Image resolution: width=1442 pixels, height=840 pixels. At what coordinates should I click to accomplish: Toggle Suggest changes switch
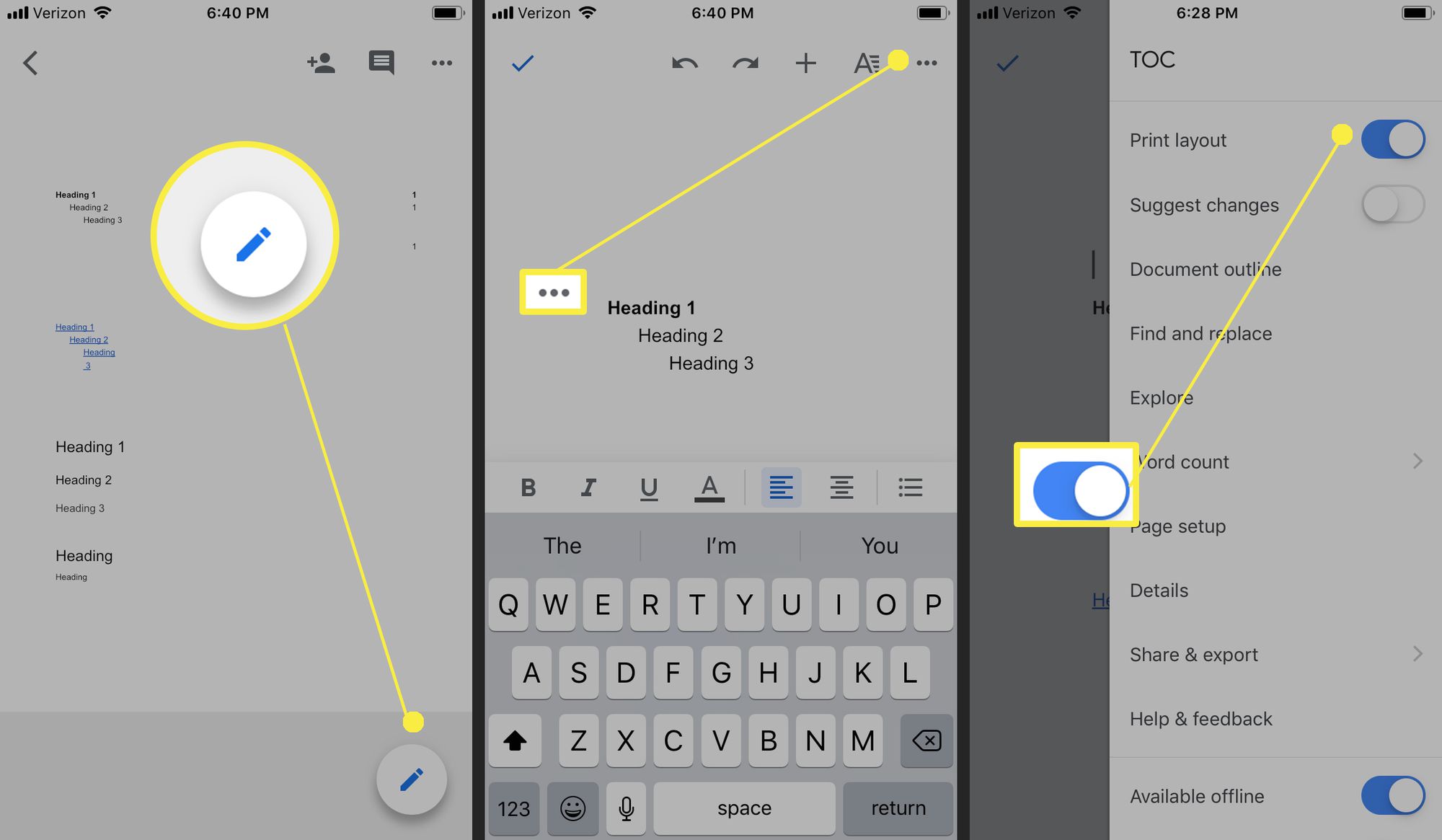1394,204
